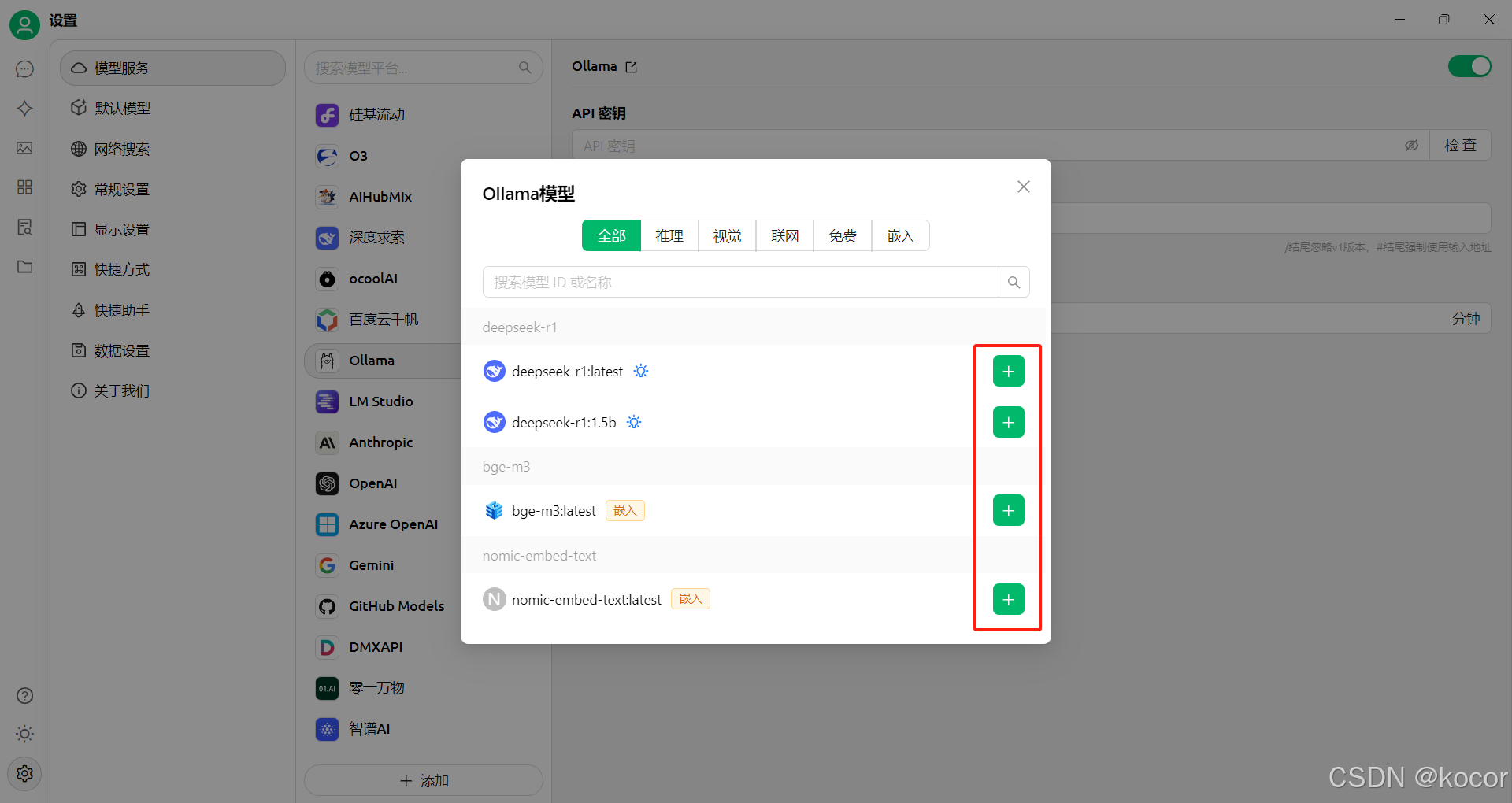The image size is (1512, 803).
Task: Click the provider search magnifier icon
Action: tap(525, 68)
